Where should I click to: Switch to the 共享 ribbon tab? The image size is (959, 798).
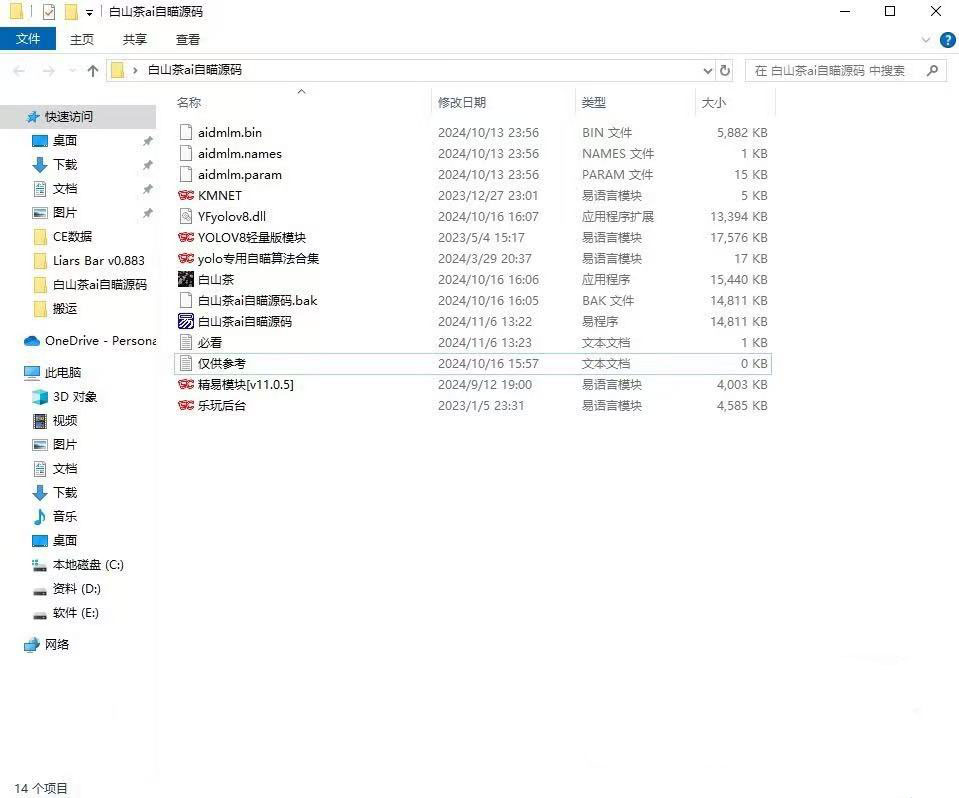point(135,40)
